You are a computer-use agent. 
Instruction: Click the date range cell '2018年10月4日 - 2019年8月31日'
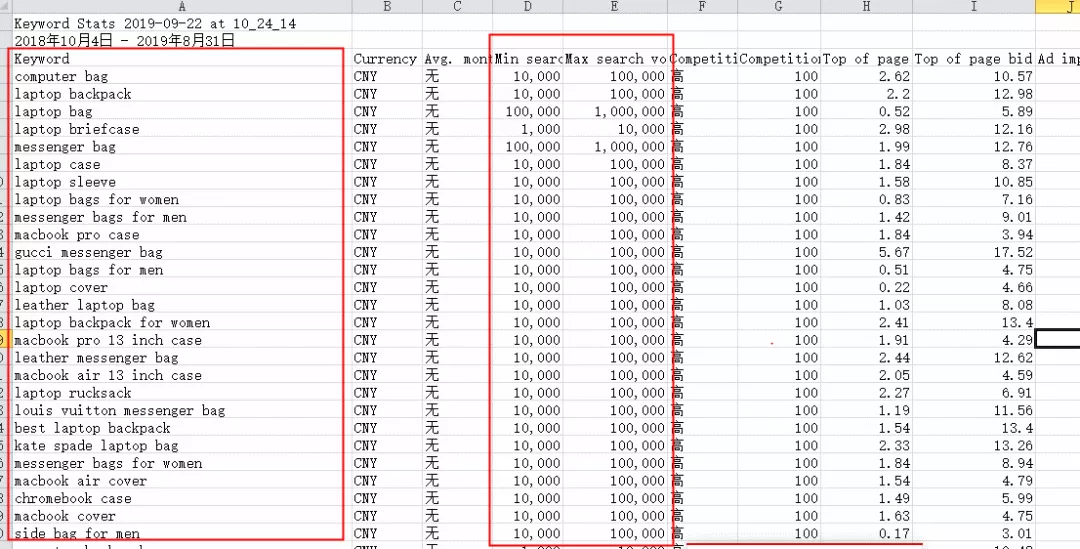pos(182,41)
